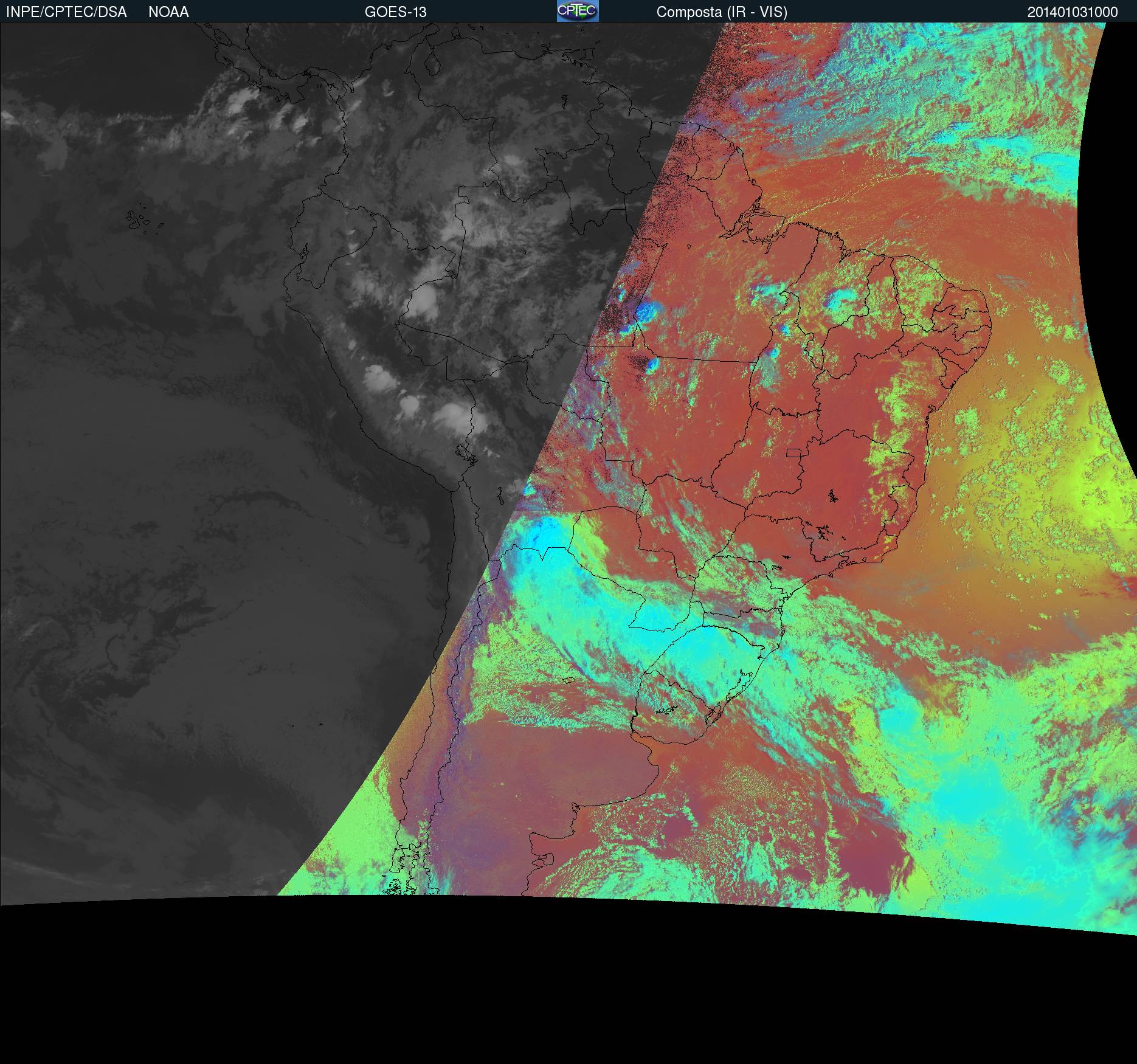Click the 201401031000 timestamp
1137x1064 pixels.
pyautogui.click(x=1072, y=12)
